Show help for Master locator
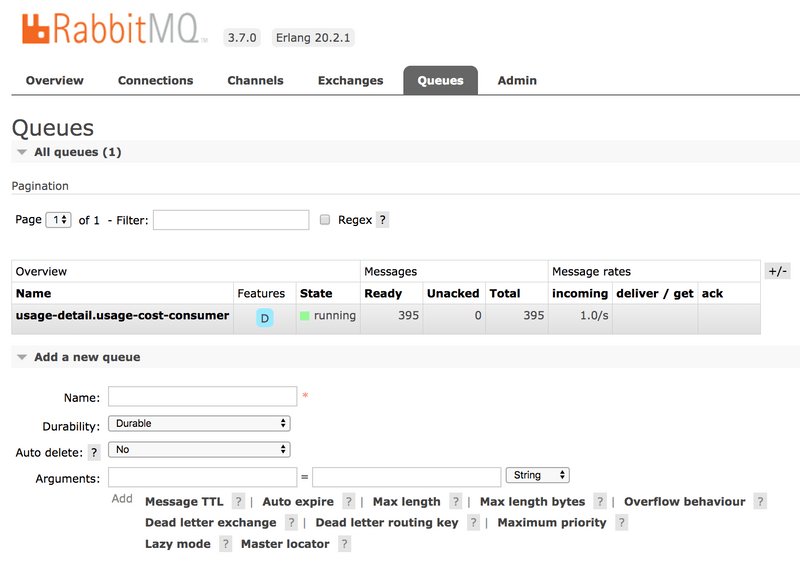 pos(344,544)
